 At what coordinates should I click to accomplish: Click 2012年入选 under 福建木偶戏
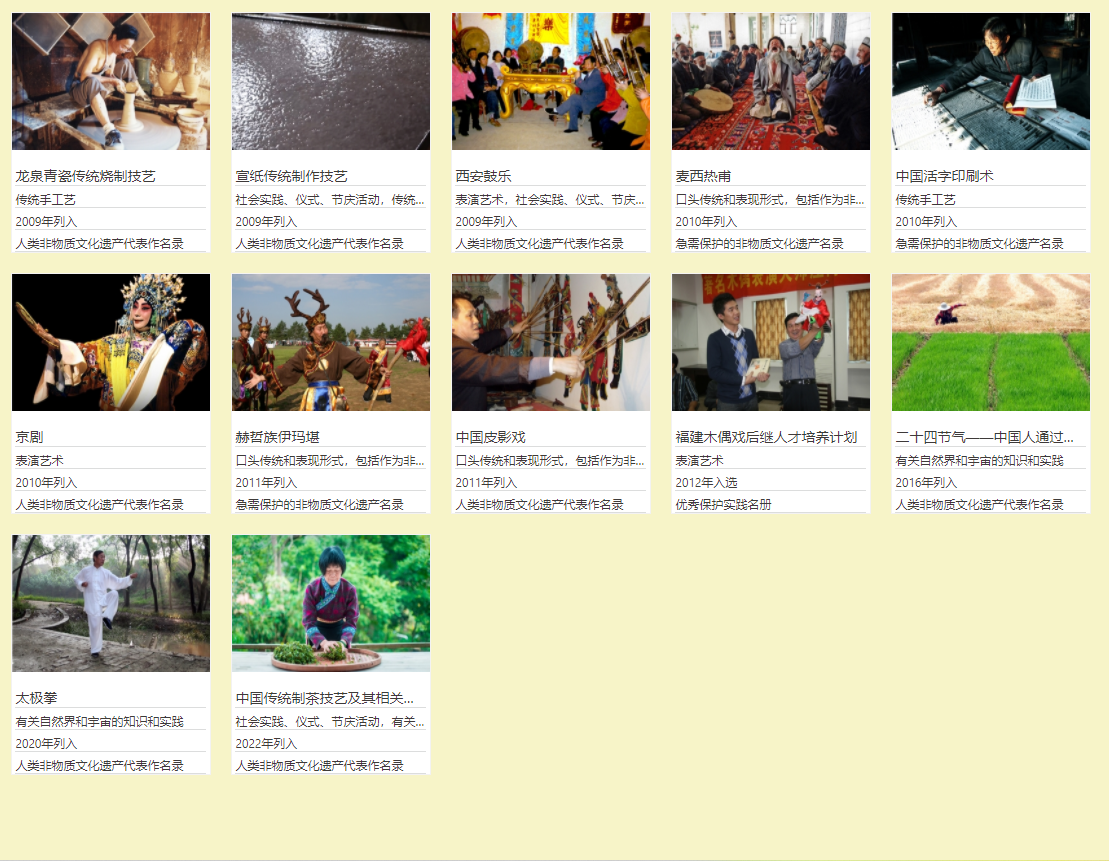[x=707, y=482]
